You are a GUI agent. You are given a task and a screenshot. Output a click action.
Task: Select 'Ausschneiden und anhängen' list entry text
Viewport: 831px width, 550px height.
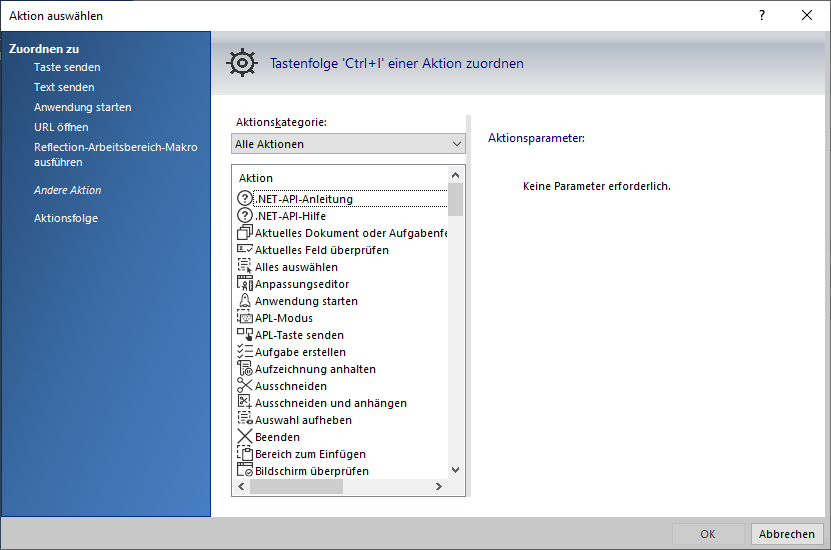(331, 403)
